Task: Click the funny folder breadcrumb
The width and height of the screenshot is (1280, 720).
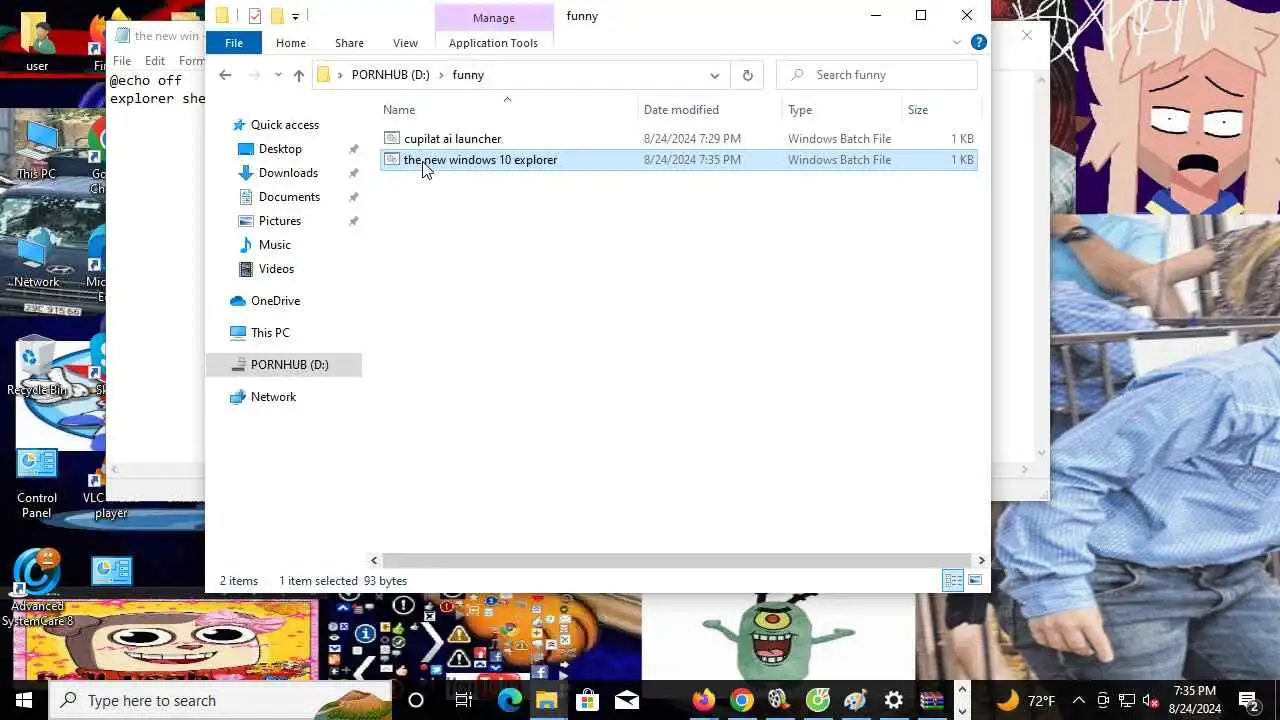Action: click(x=468, y=75)
